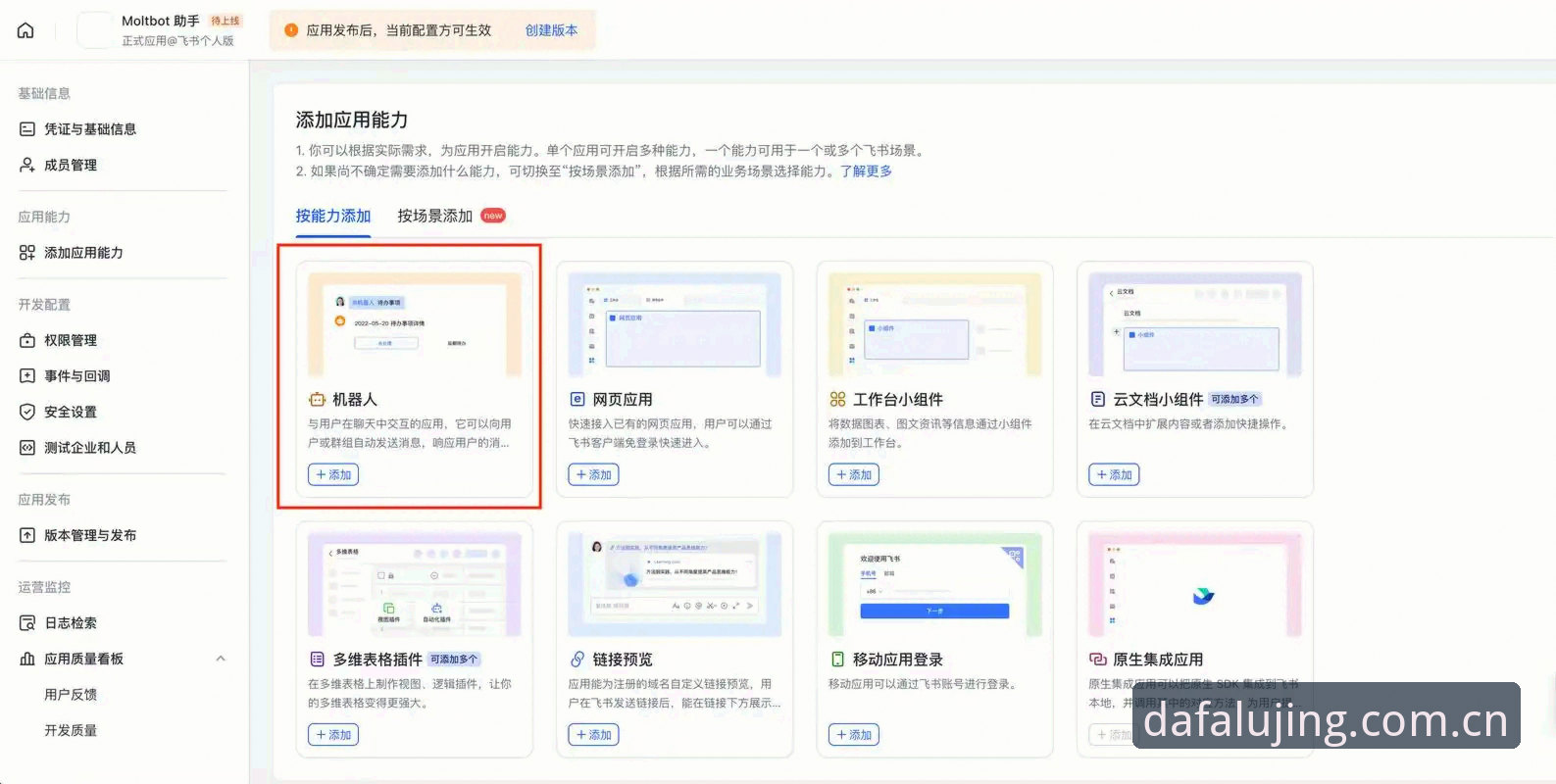Image resolution: width=1556 pixels, height=784 pixels.
Task: Select the 安全设置 shield icon
Action: pos(27,412)
